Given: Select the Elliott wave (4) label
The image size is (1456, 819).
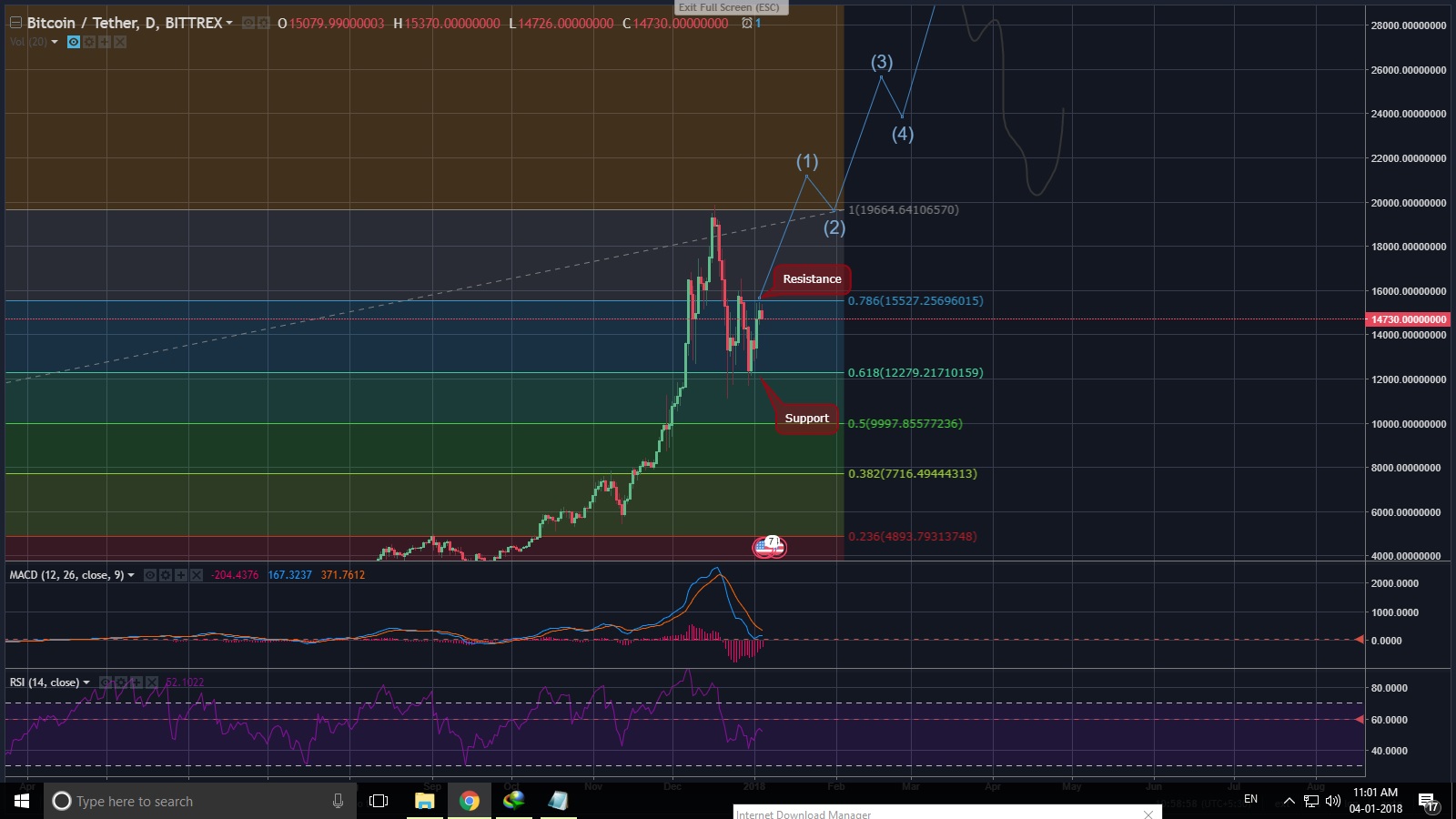Looking at the screenshot, I should pyautogui.click(x=903, y=135).
